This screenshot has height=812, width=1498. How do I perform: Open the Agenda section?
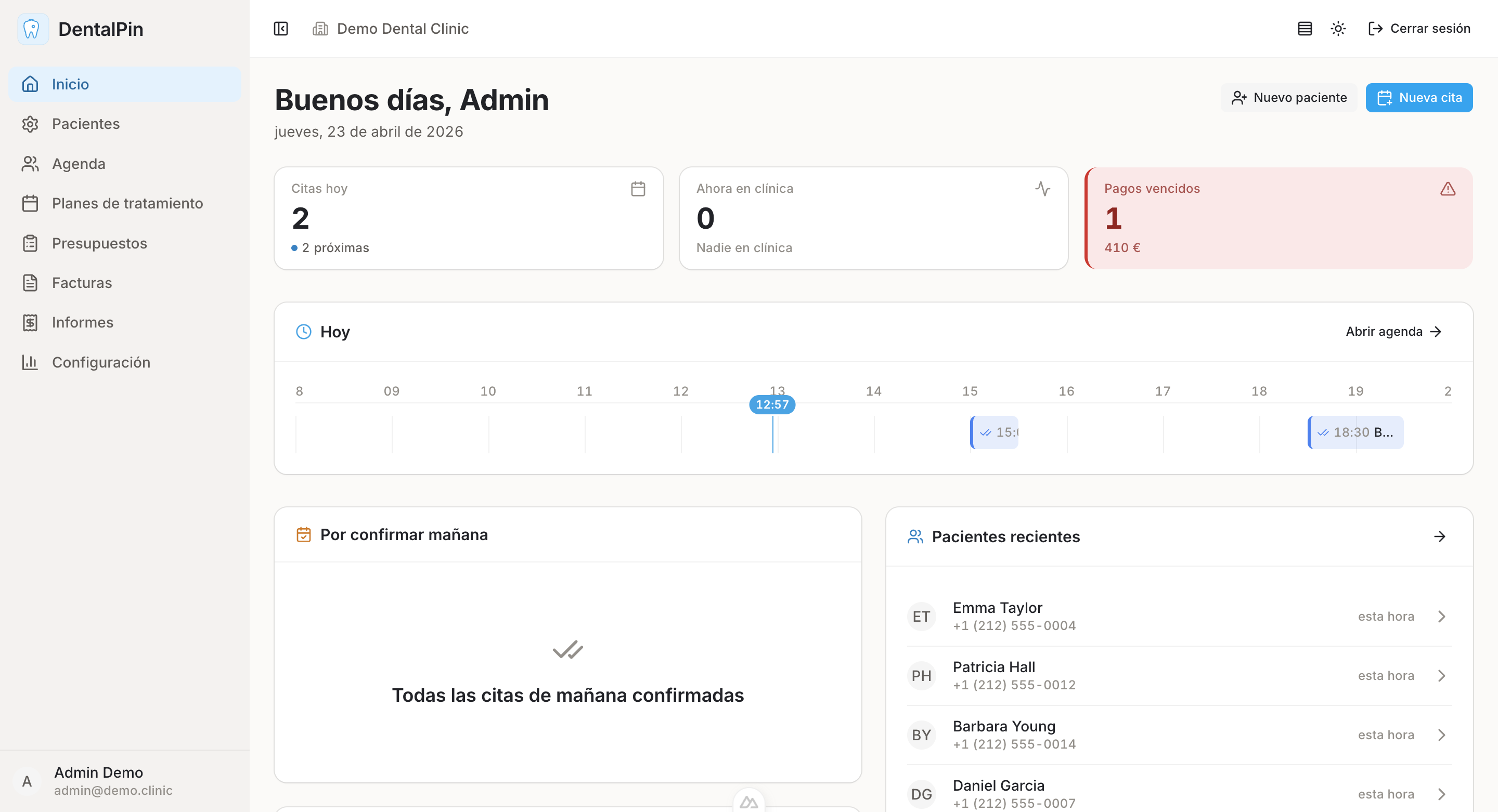[79, 163]
